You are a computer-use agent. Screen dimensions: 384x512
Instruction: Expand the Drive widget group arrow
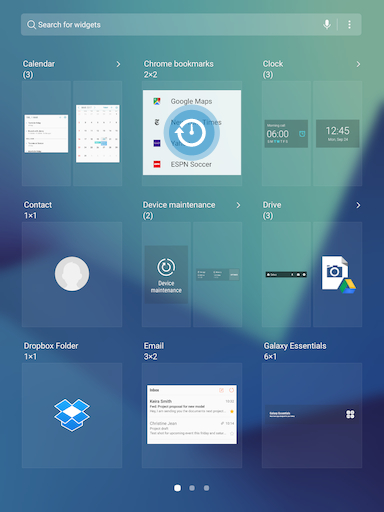click(358, 205)
